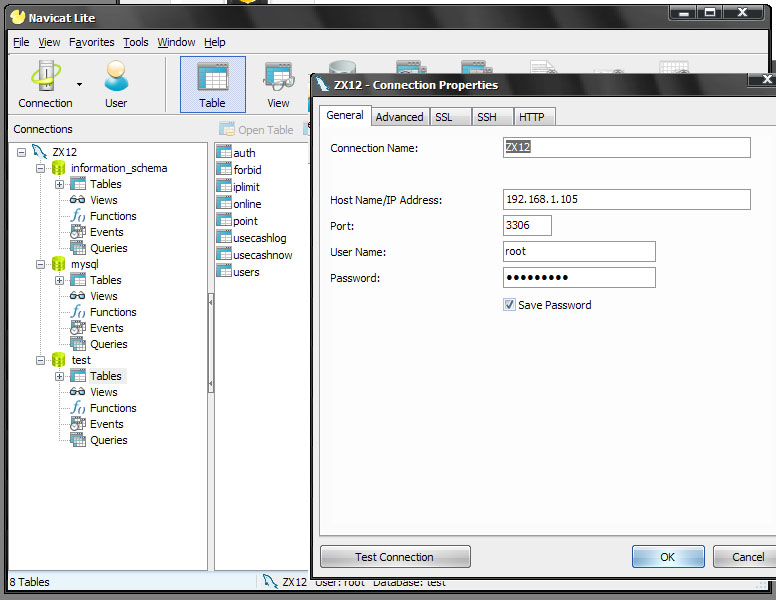Click the mysql database icon

pyautogui.click(x=58, y=264)
